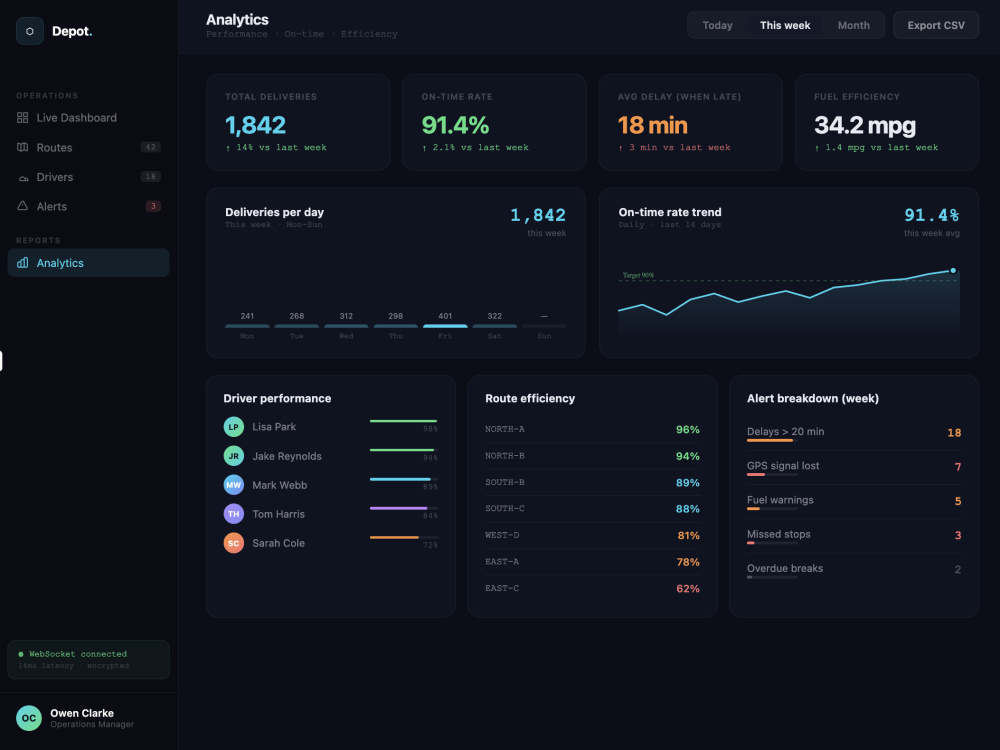Click the Routes map icon
This screenshot has height=750, width=1000.
click(22, 147)
